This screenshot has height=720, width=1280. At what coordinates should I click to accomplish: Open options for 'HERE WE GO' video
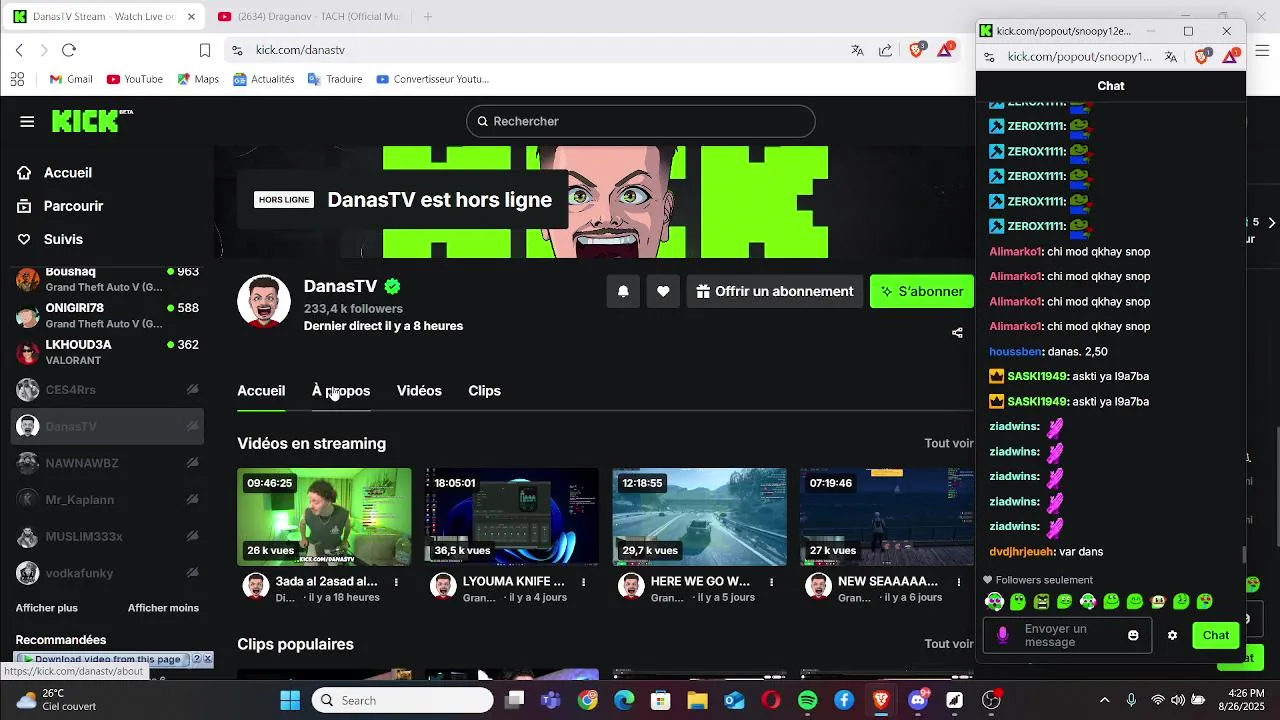pos(771,582)
